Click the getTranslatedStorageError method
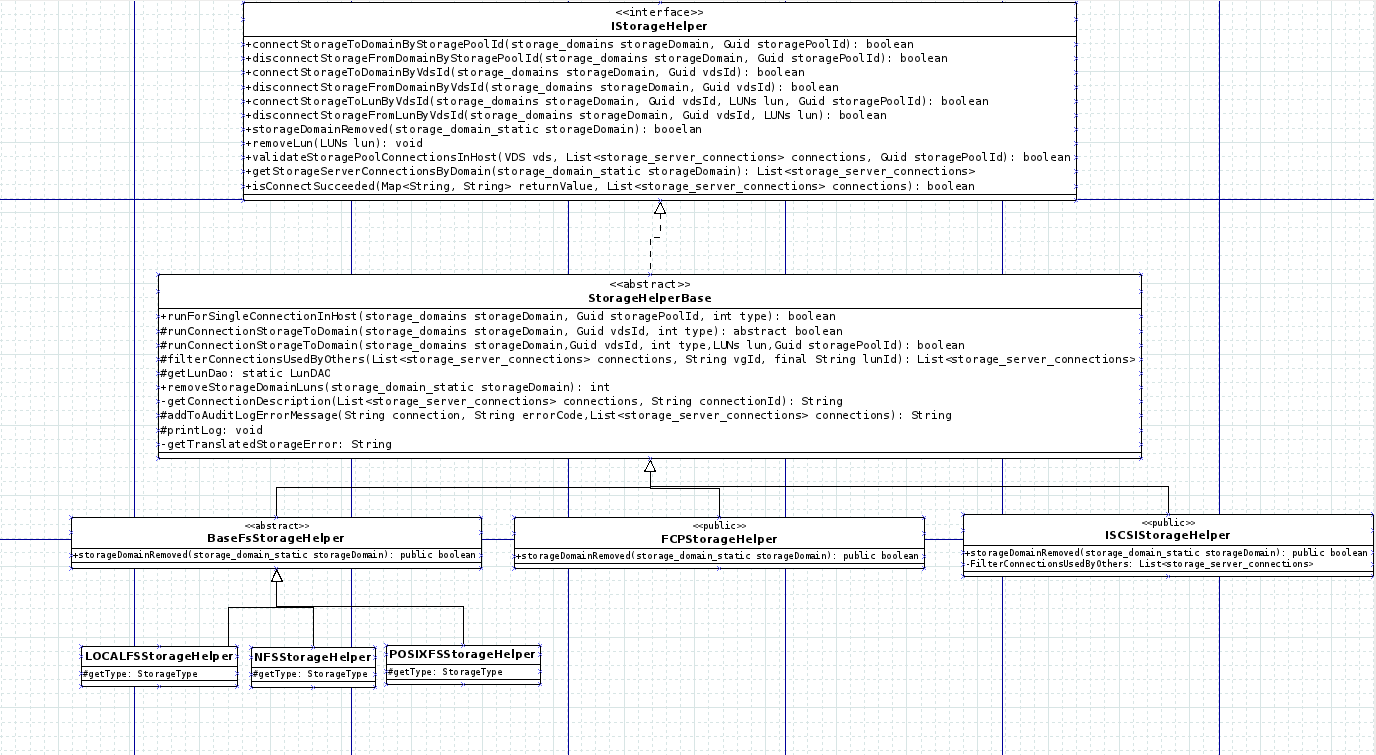Viewport: 1376px width, 755px height. click(x=275, y=444)
